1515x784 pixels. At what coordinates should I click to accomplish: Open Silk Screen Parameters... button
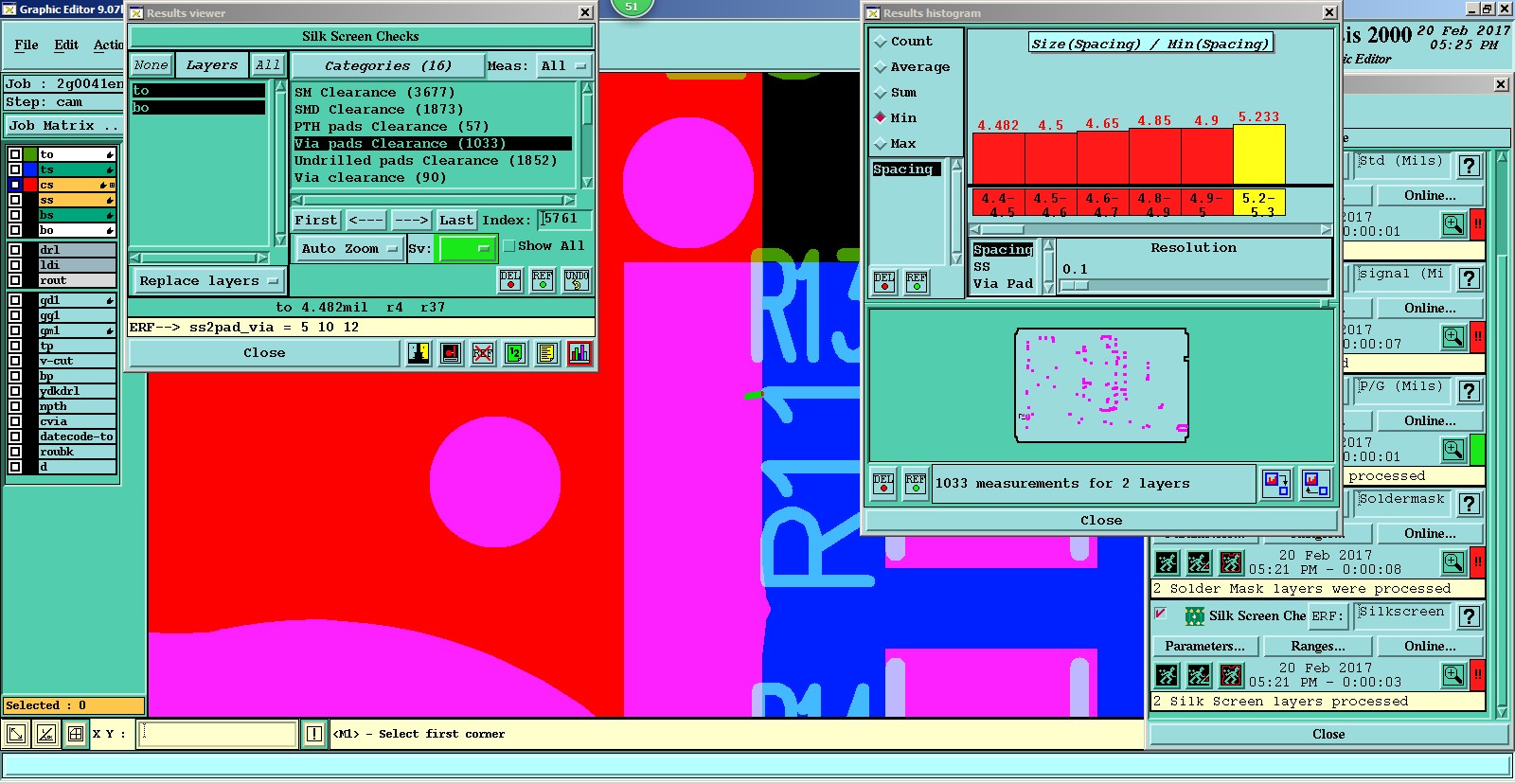tap(1205, 647)
